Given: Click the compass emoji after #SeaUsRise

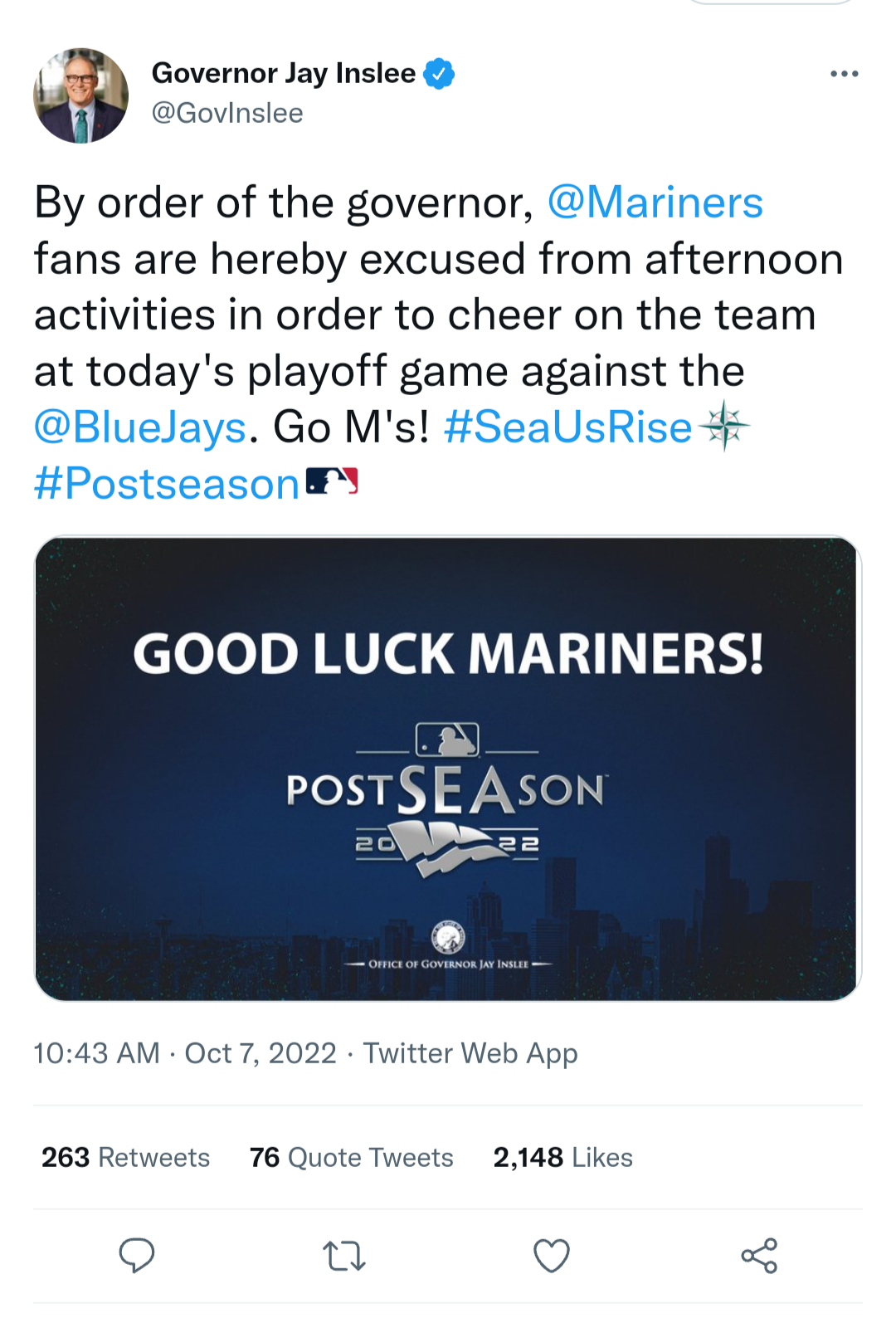Looking at the screenshot, I should pyautogui.click(x=724, y=426).
